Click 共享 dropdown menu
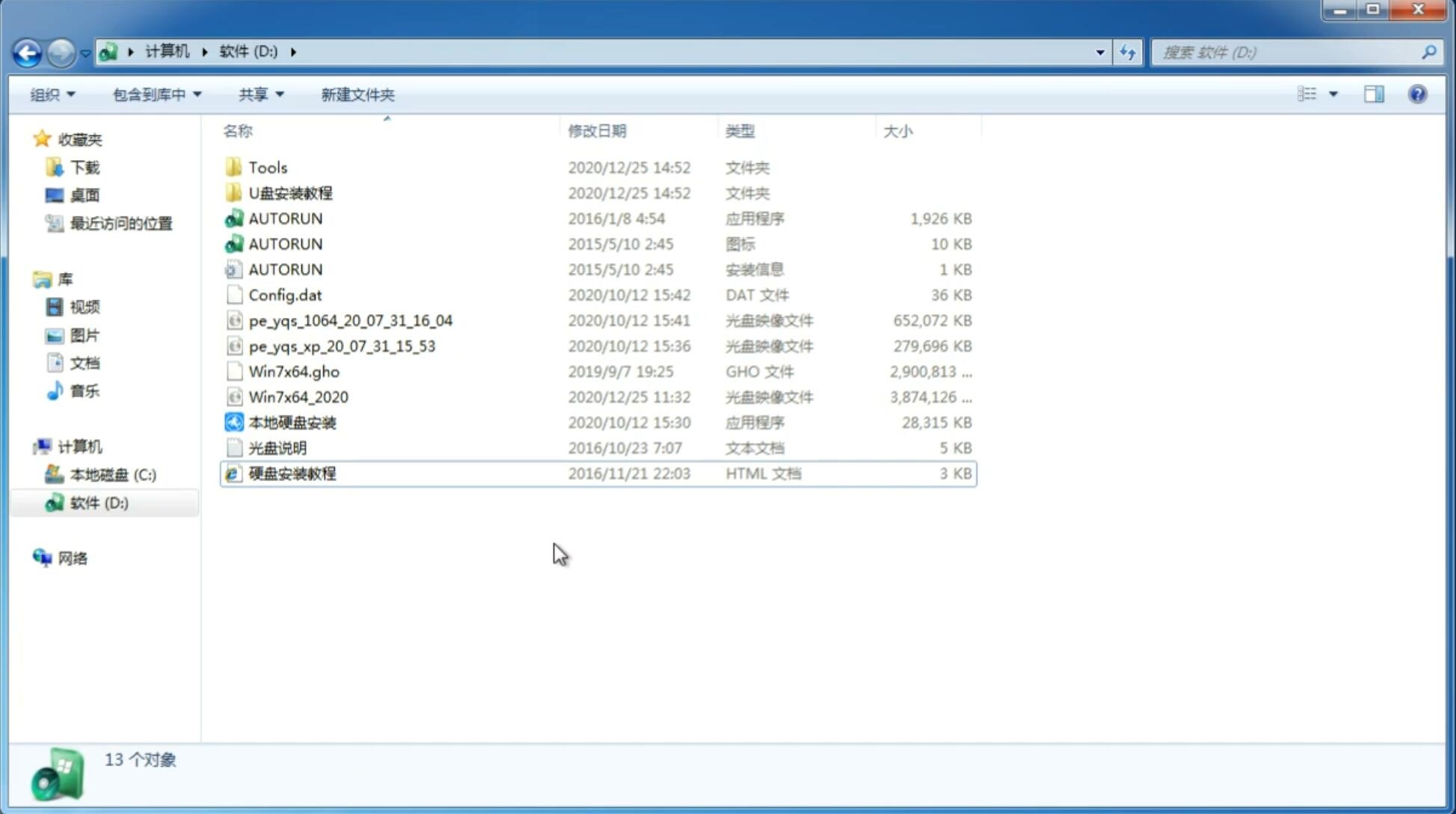 (257, 94)
